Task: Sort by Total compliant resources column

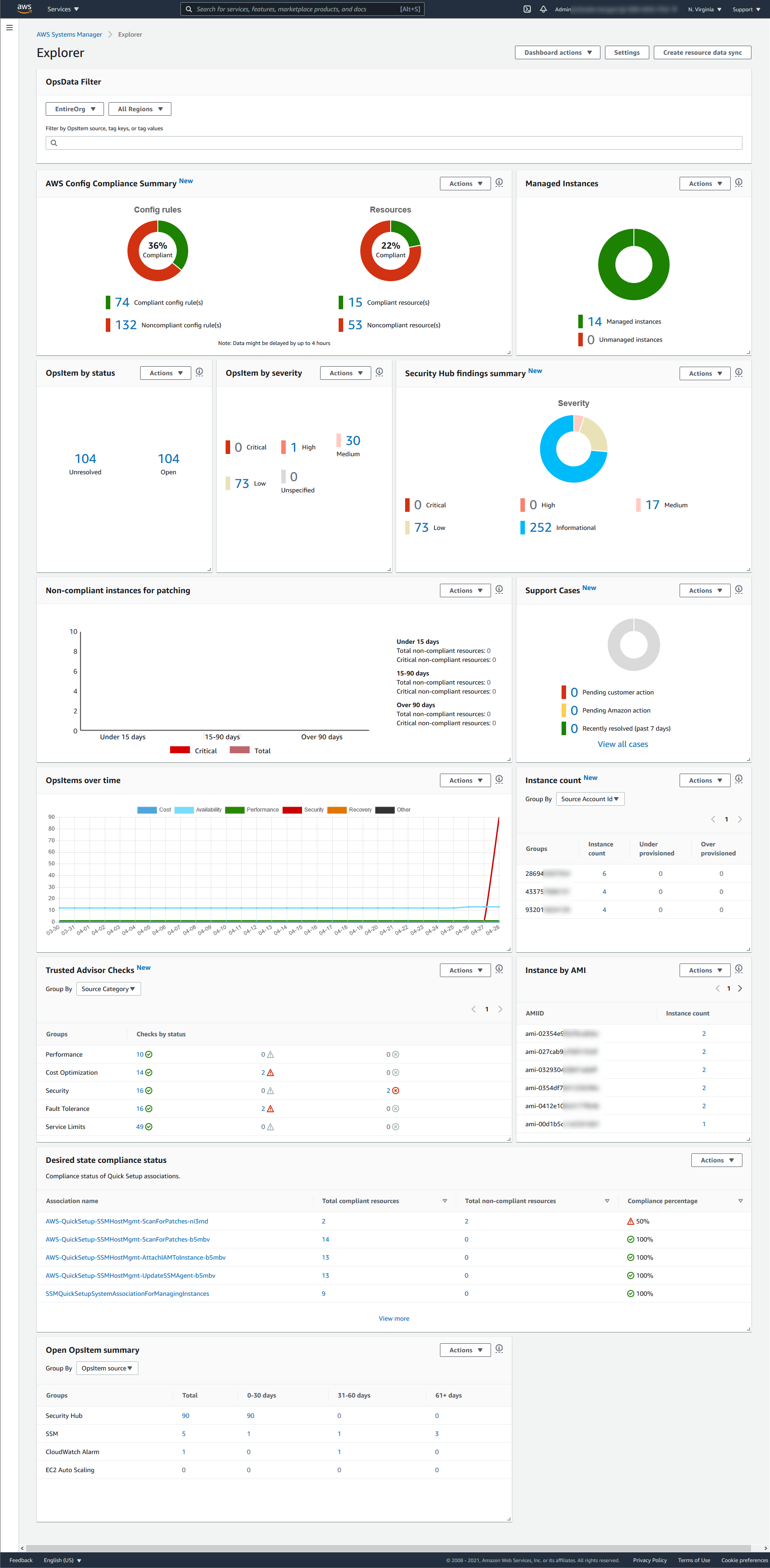Action: pyautogui.click(x=445, y=1201)
